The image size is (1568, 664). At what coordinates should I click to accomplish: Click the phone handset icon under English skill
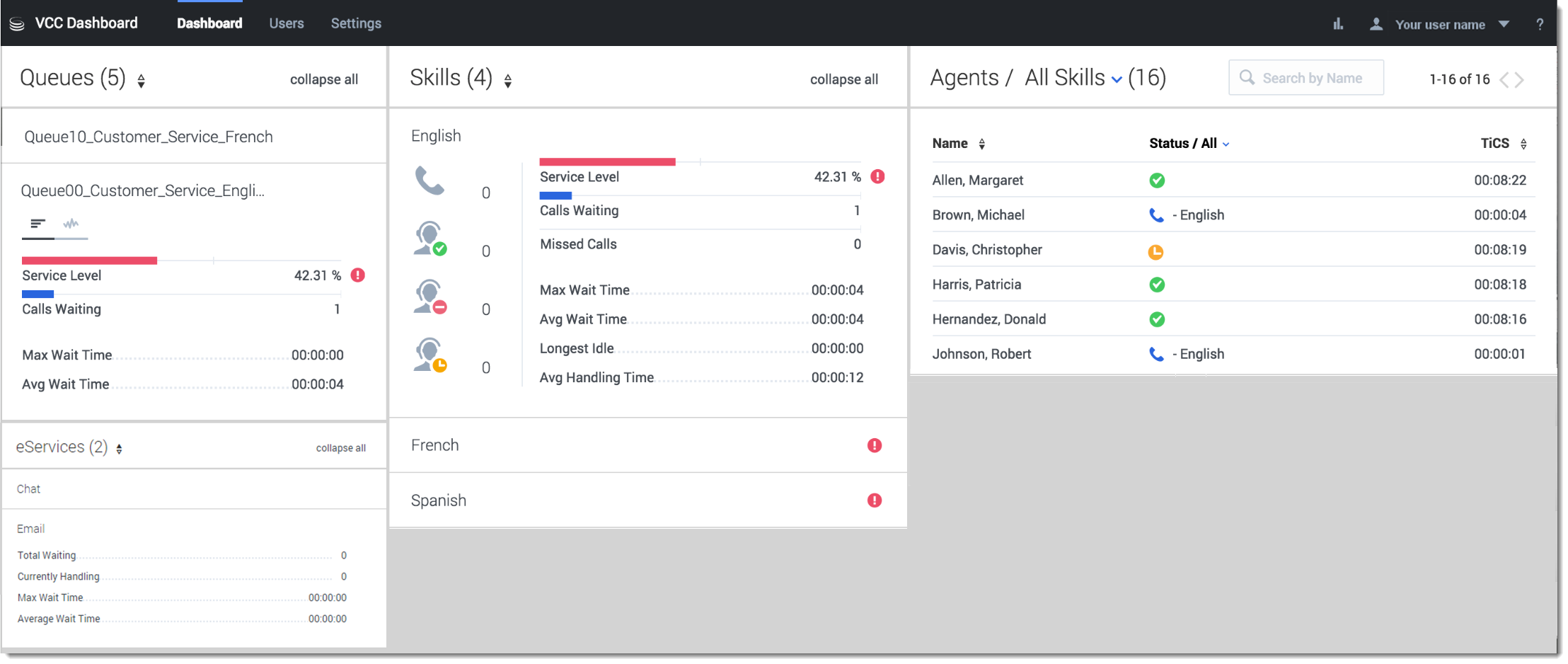pyautogui.click(x=430, y=181)
